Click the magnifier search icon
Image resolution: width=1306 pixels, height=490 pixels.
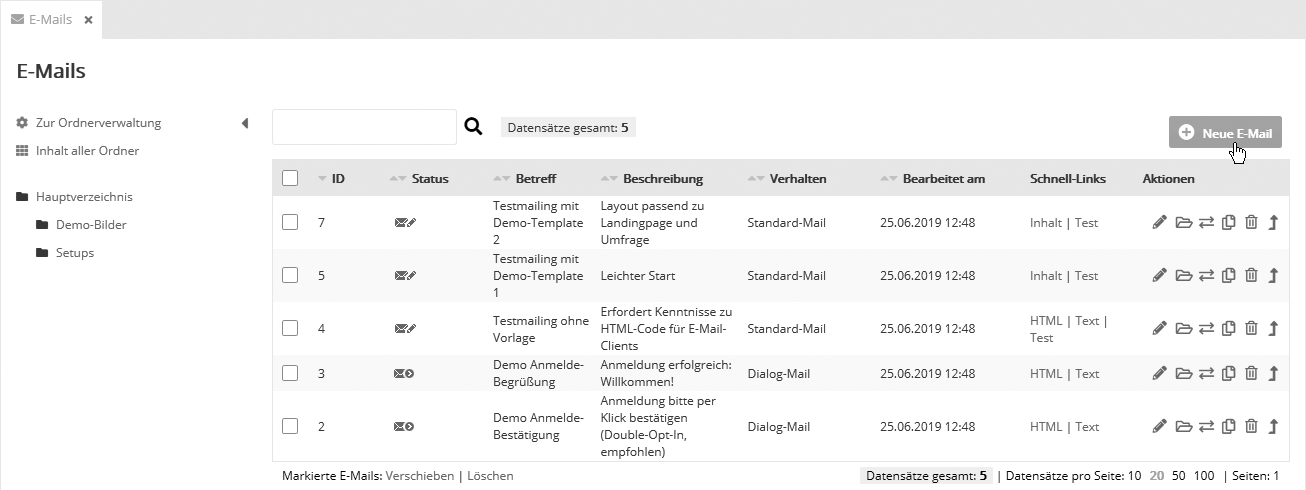[474, 128]
